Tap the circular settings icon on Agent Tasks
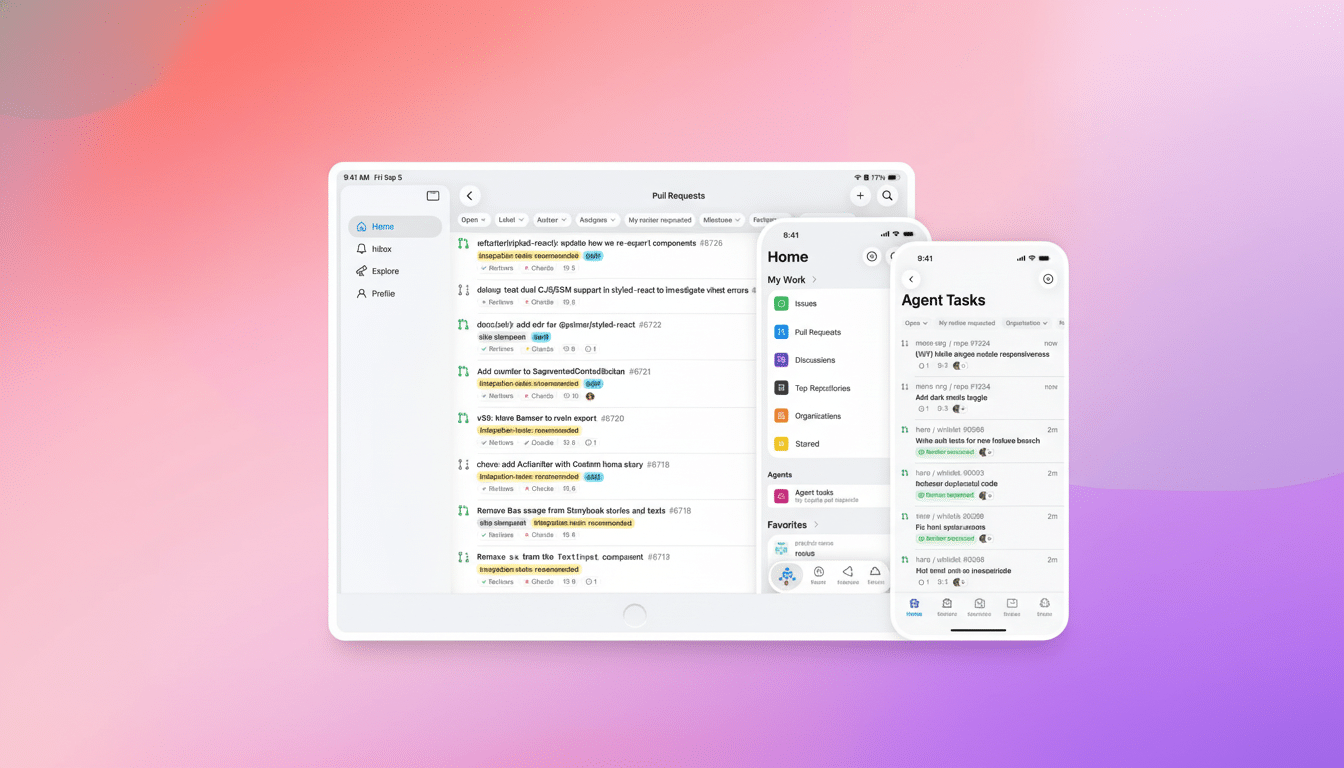Image resolution: width=1344 pixels, height=768 pixels. point(1048,279)
